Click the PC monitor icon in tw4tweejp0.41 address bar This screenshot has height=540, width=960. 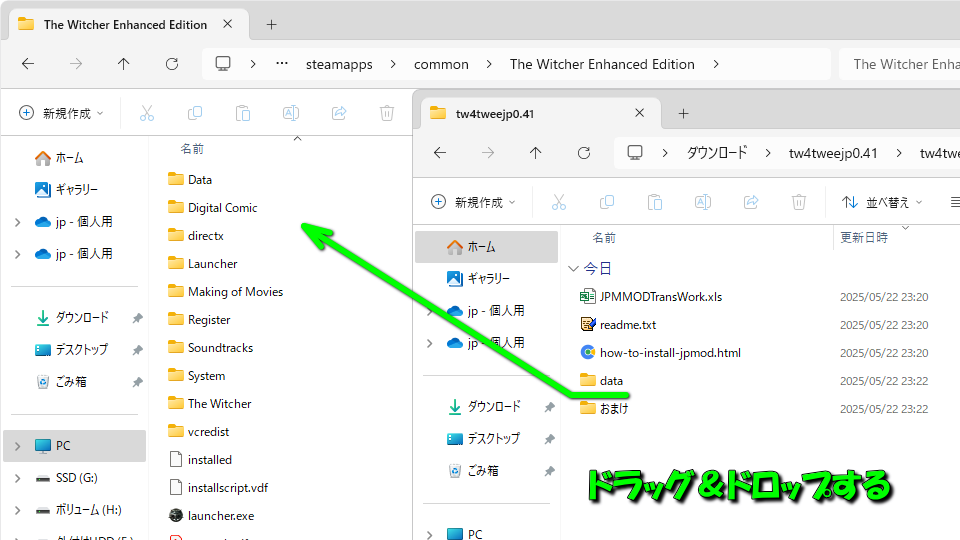coord(636,152)
